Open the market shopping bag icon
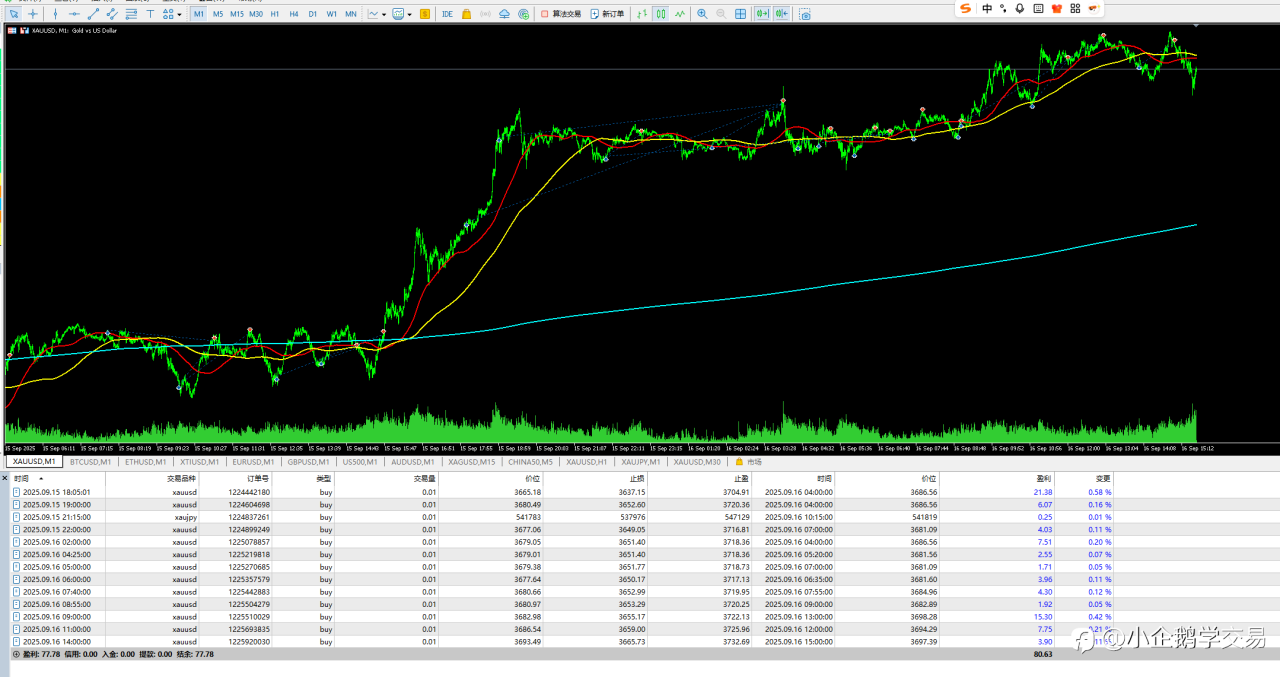The image size is (1280, 677). coord(466,14)
